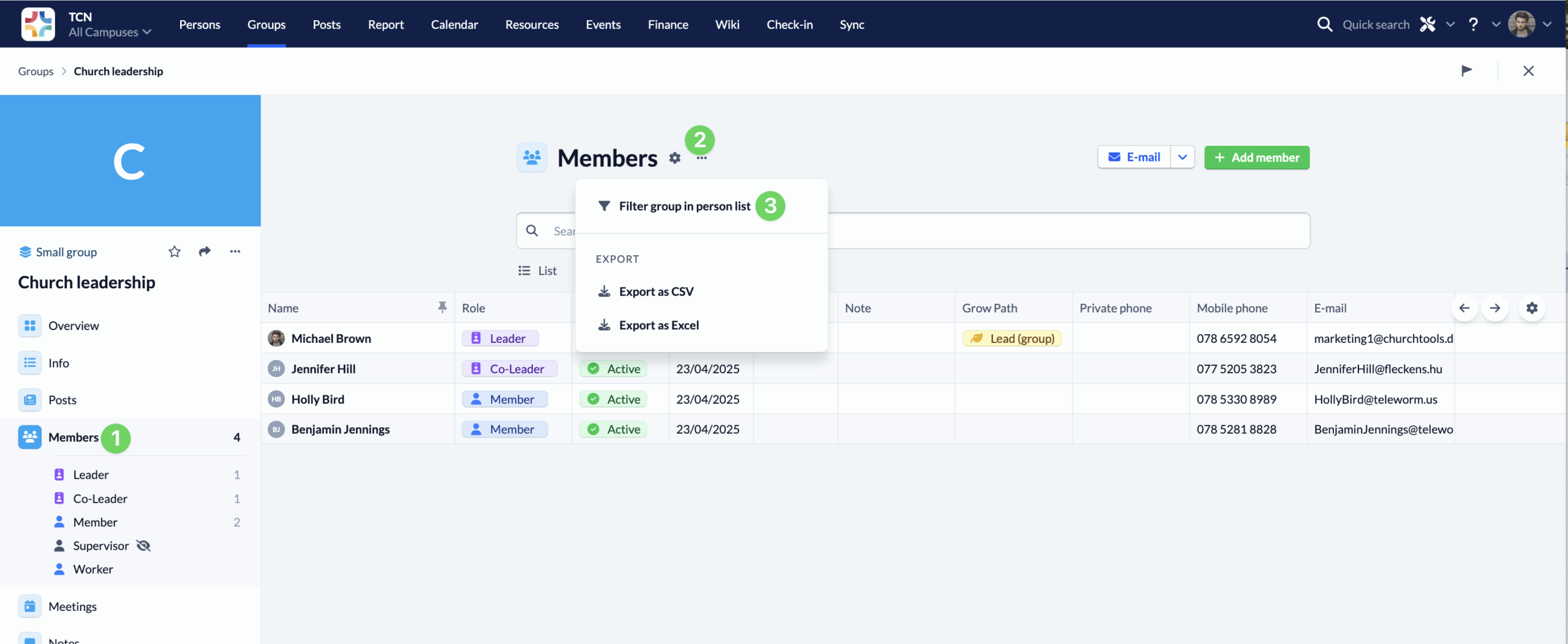Screen dimensions: 1568x644
Task: Expand the admin tools chevron
Action: 1450,24
